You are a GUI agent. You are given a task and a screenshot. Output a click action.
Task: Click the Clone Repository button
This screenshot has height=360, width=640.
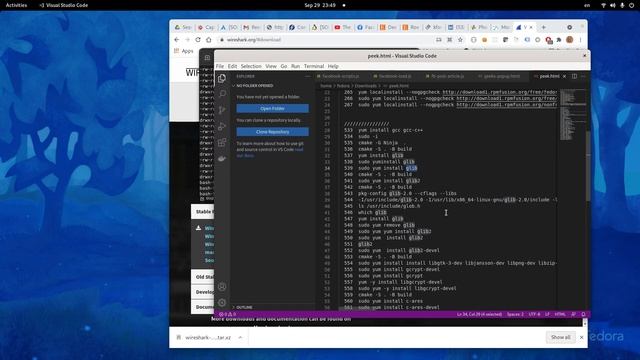[x=273, y=132]
